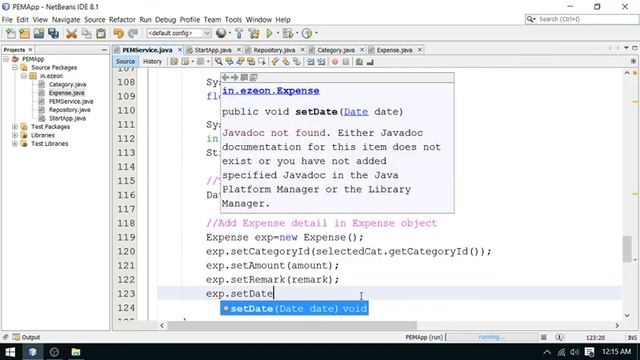Screen dimensions: 640x360
Task: Close the PEMService.java tab
Action: pos(179,50)
